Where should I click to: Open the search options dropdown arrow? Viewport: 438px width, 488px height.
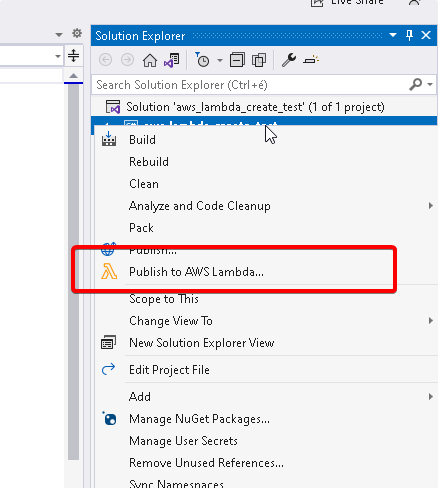[x=430, y=85]
